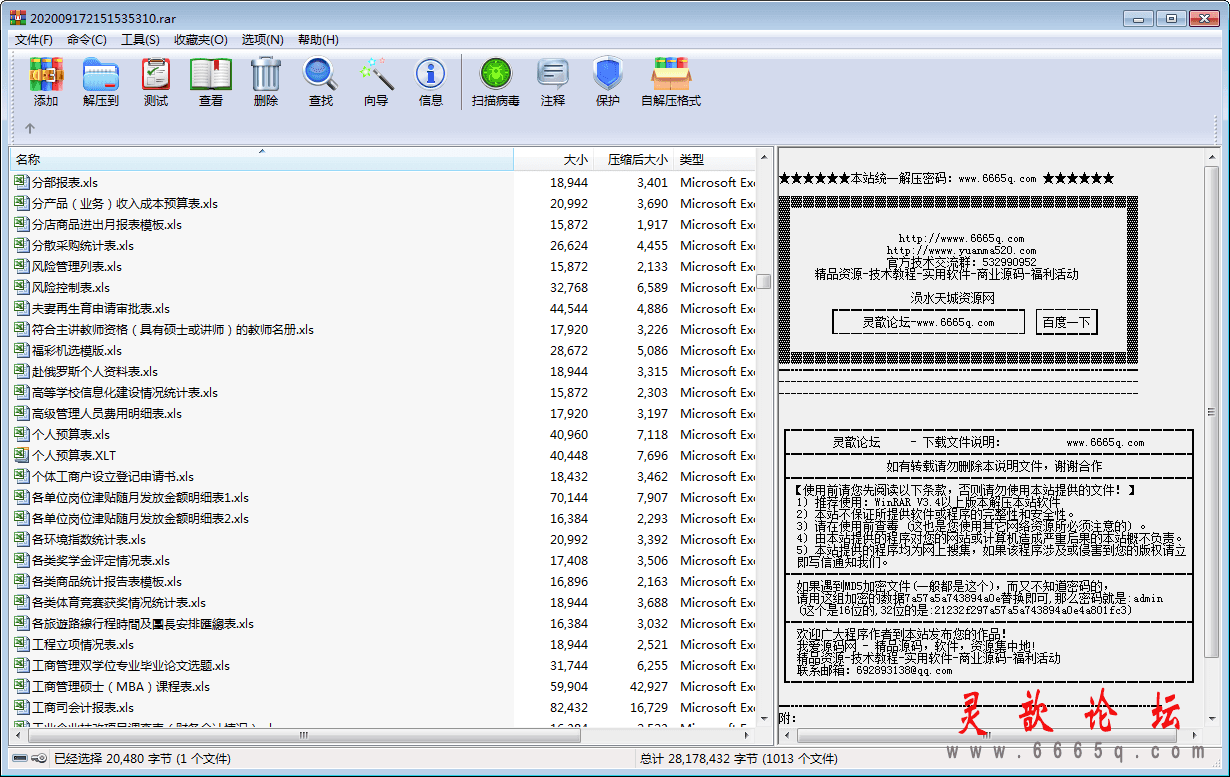This screenshot has height=777, width=1230.
Task: Select file 各单位岗位津贴随月发放金额明细表1.xls
Action: tap(140, 497)
